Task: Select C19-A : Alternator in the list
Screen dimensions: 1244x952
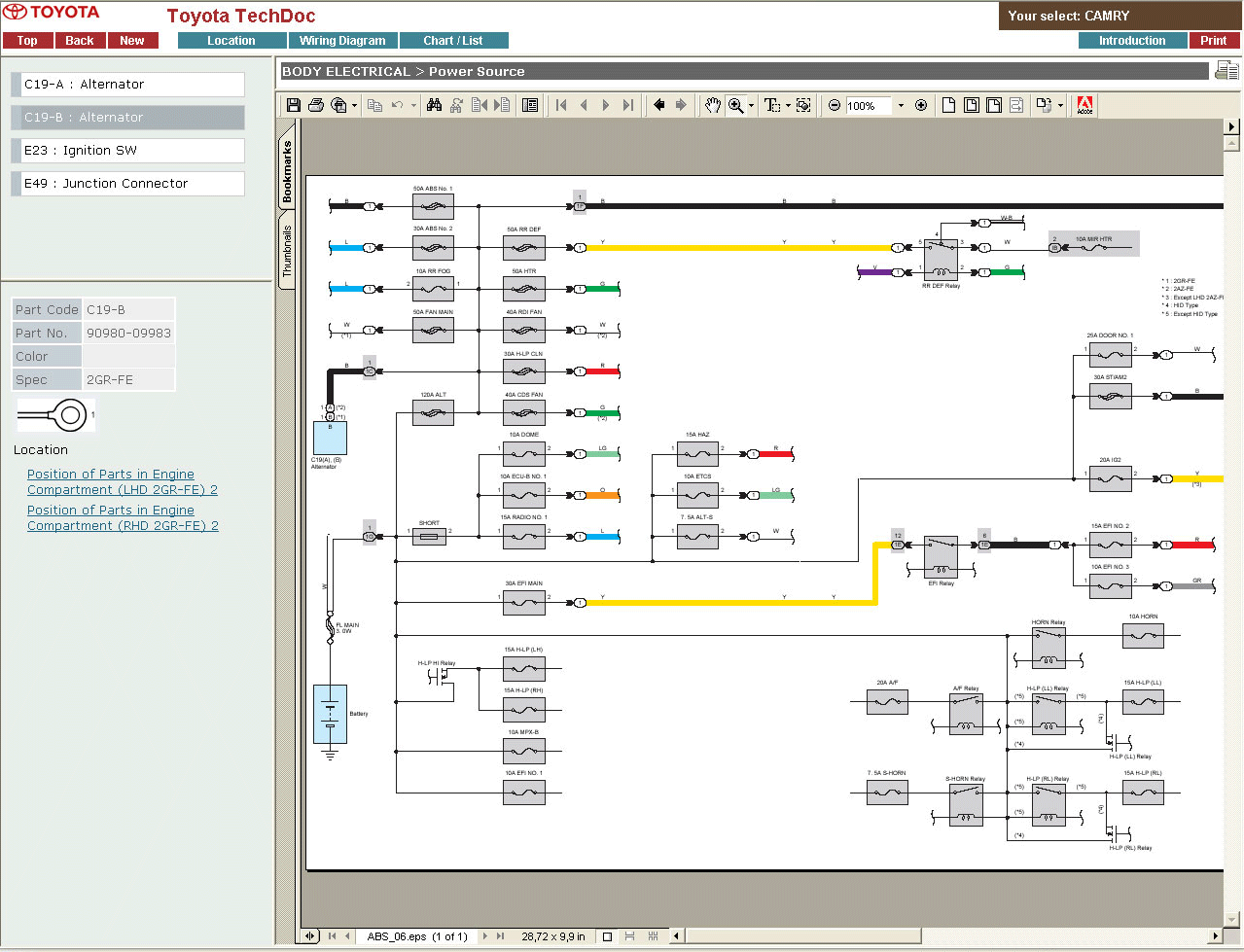Action: (x=127, y=85)
